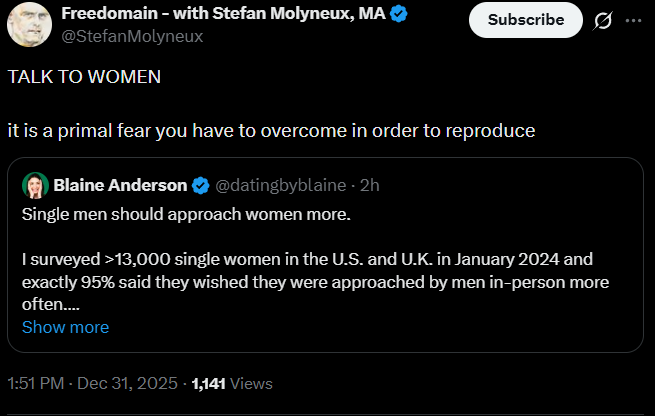Image resolution: width=655 pixels, height=416 pixels.
Task: Click Stefan Molyneux's profile avatar
Action: point(31,22)
